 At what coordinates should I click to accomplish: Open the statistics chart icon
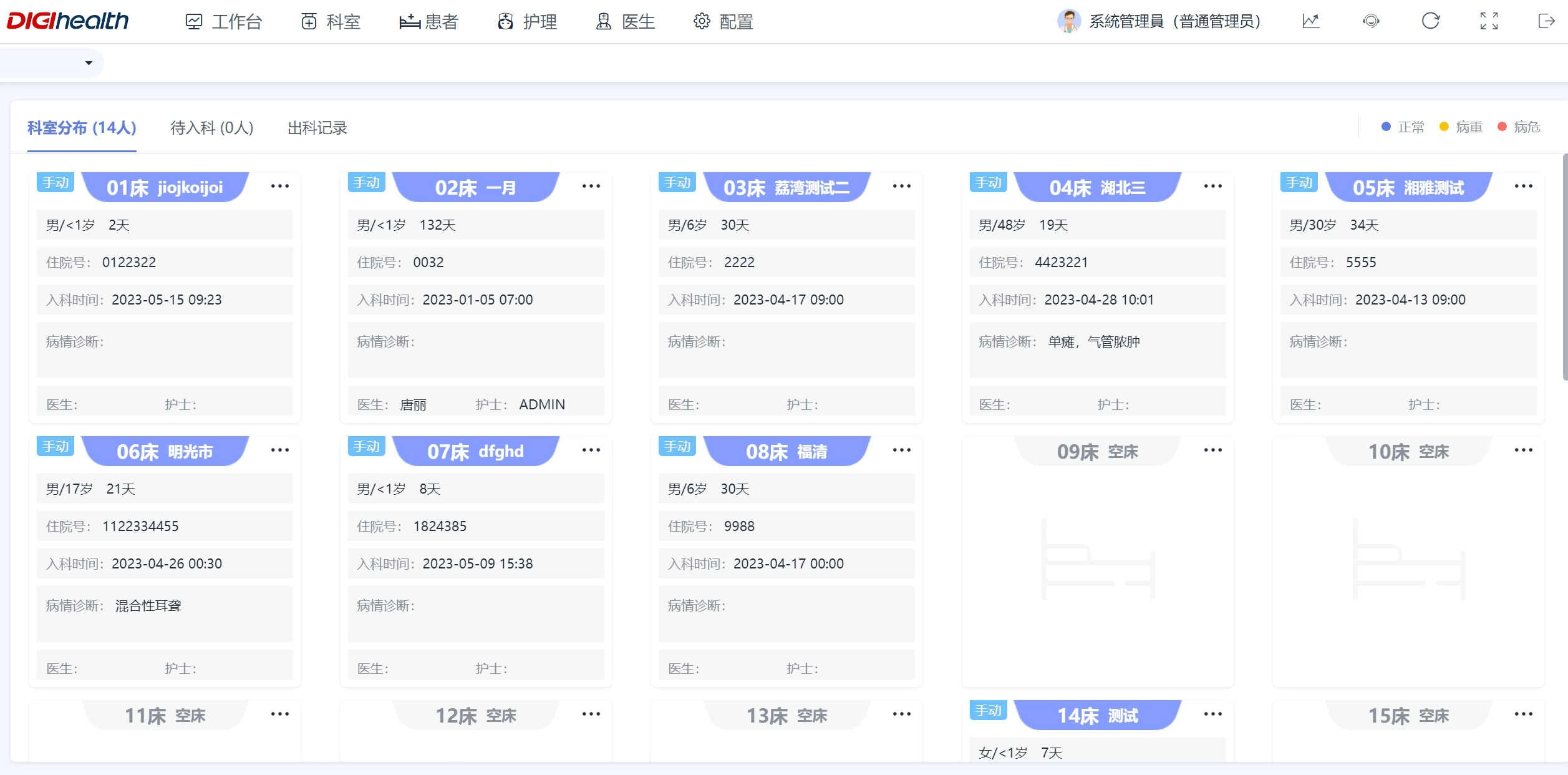pos(1311,21)
